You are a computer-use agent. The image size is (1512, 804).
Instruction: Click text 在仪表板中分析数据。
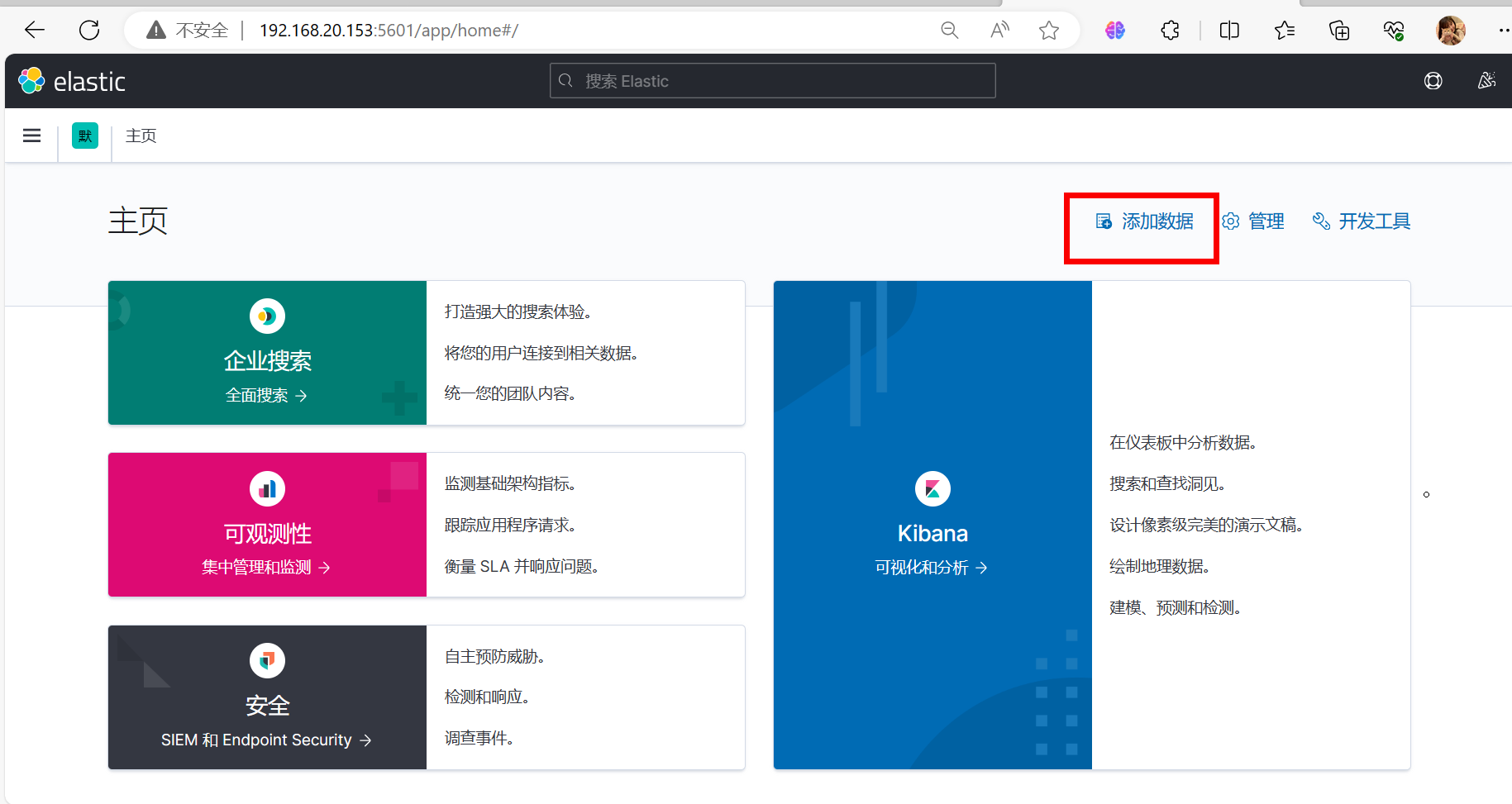pos(1183,443)
